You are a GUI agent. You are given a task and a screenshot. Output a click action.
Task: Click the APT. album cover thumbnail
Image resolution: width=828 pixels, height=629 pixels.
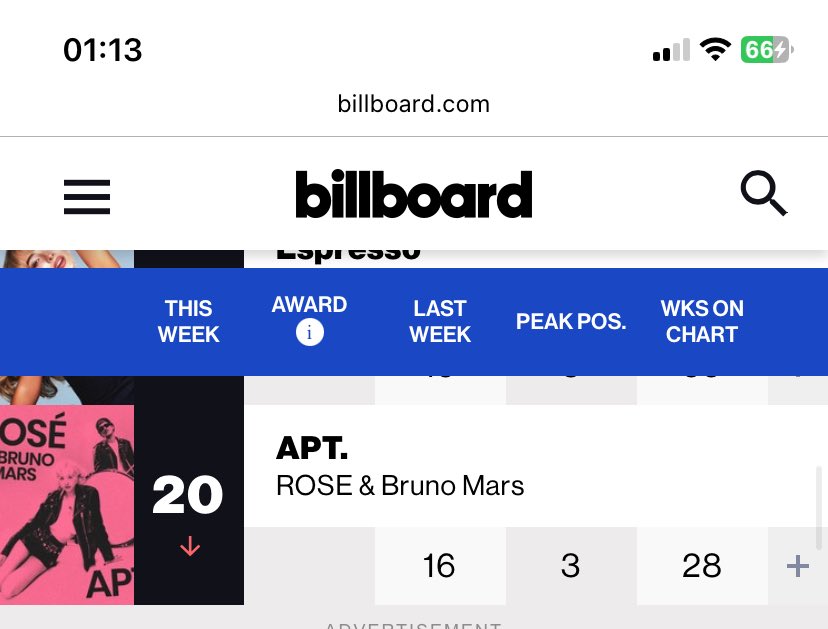coord(67,505)
